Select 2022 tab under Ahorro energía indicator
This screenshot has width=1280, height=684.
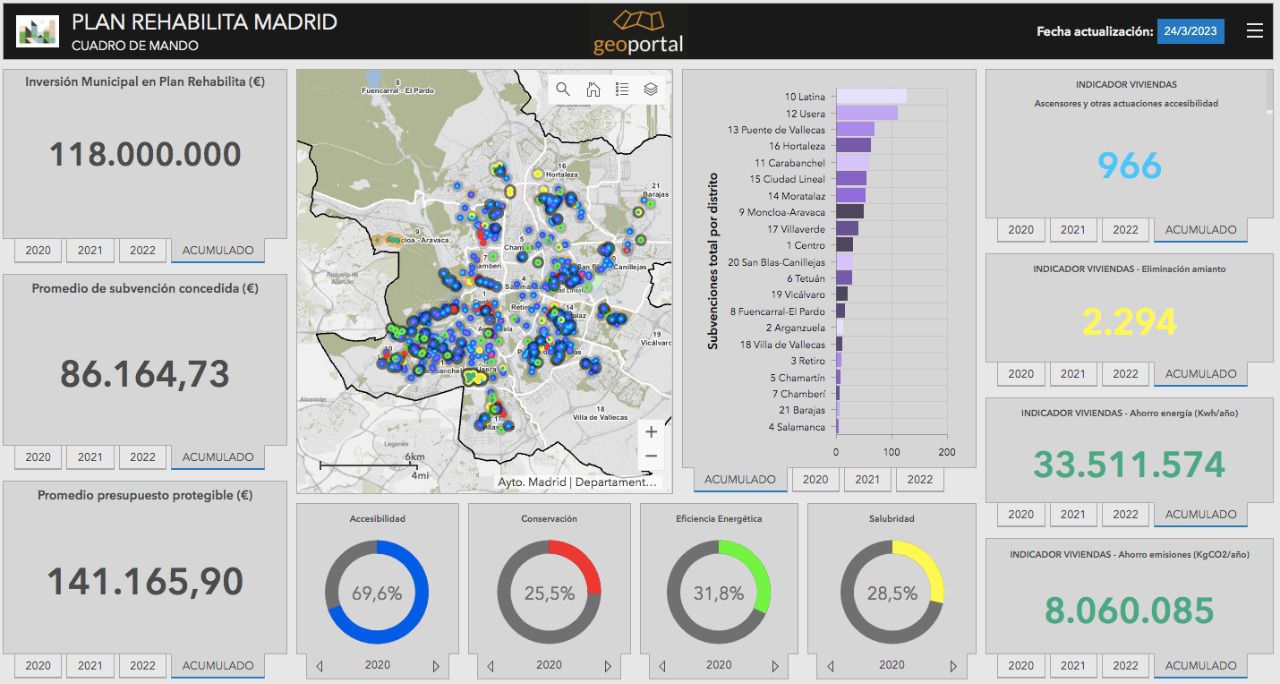point(1125,514)
